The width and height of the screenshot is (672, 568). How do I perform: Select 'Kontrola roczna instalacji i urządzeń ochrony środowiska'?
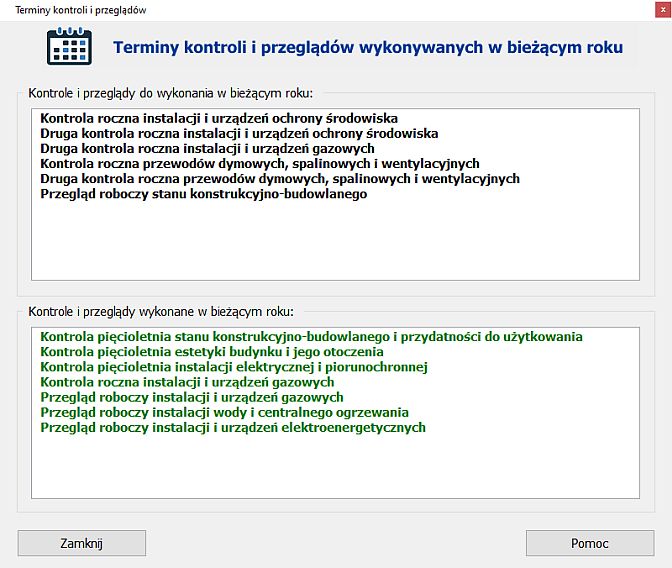click(219, 118)
